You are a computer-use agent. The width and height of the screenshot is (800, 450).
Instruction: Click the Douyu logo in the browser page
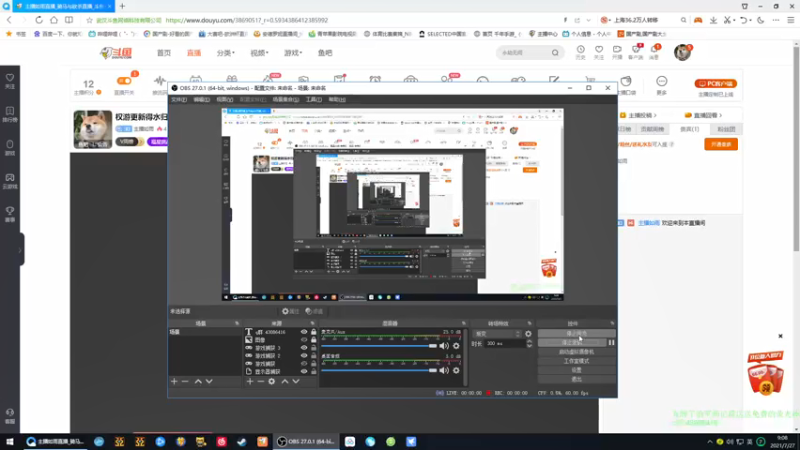click(x=116, y=53)
